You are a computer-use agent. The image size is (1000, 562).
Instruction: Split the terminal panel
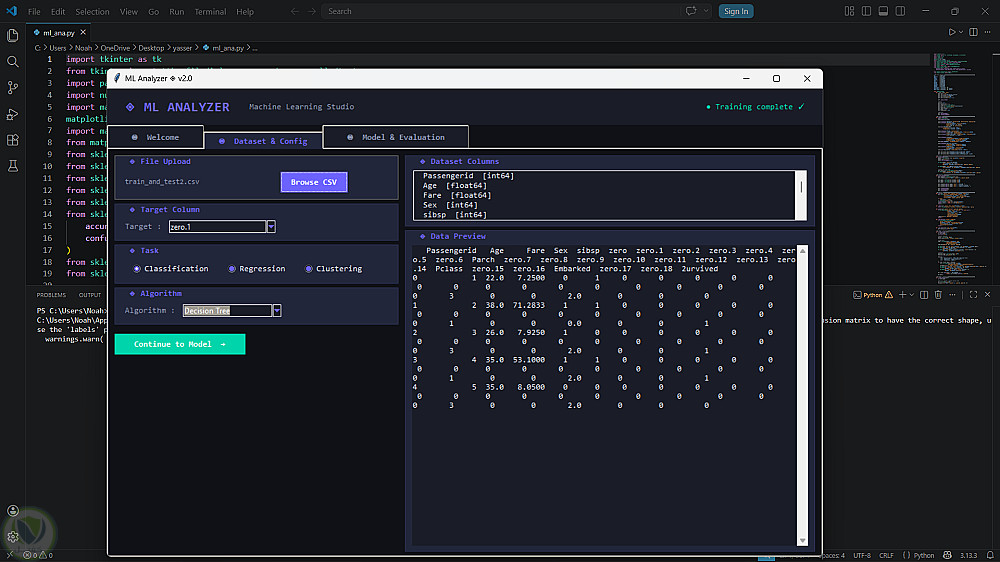pyautogui.click(x=923, y=295)
